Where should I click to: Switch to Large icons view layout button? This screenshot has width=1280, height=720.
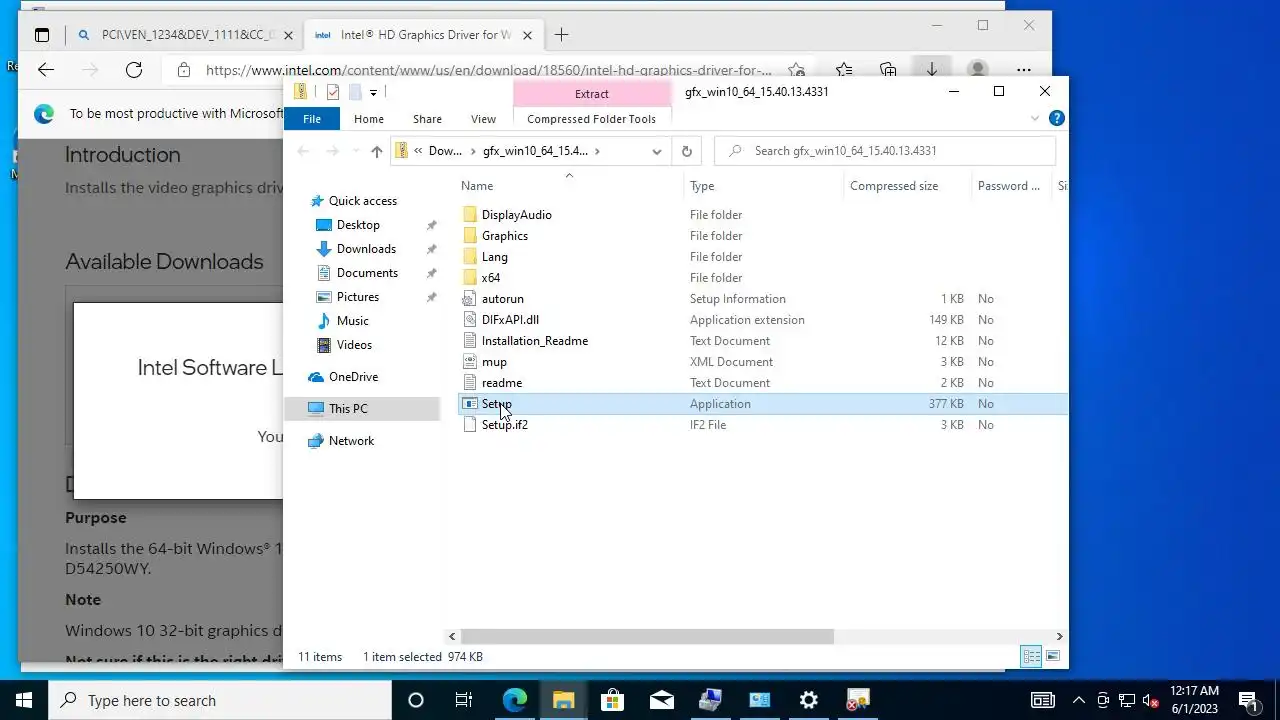pos(1052,657)
